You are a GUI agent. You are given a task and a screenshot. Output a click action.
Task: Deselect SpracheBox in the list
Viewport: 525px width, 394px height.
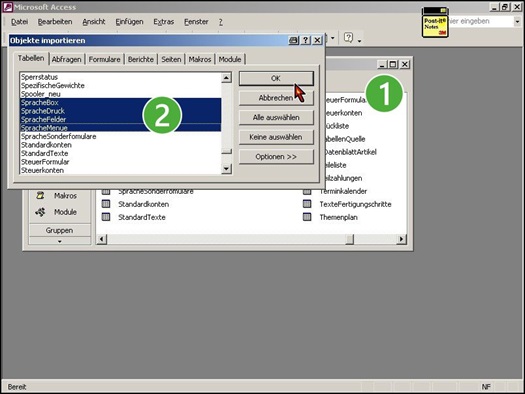coord(121,102)
